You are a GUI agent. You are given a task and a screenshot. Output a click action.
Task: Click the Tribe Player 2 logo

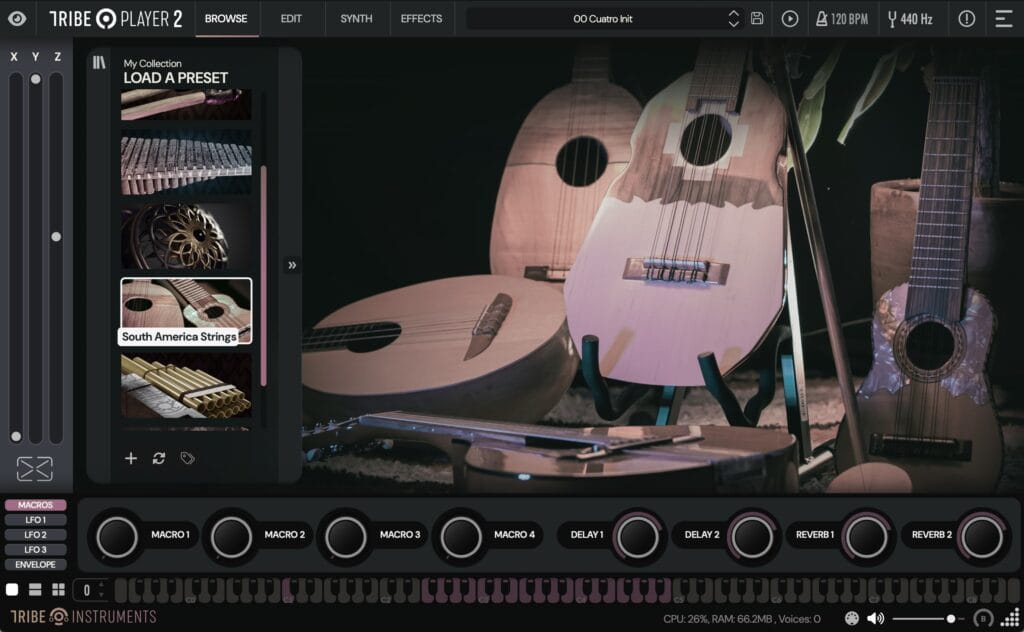pos(116,19)
